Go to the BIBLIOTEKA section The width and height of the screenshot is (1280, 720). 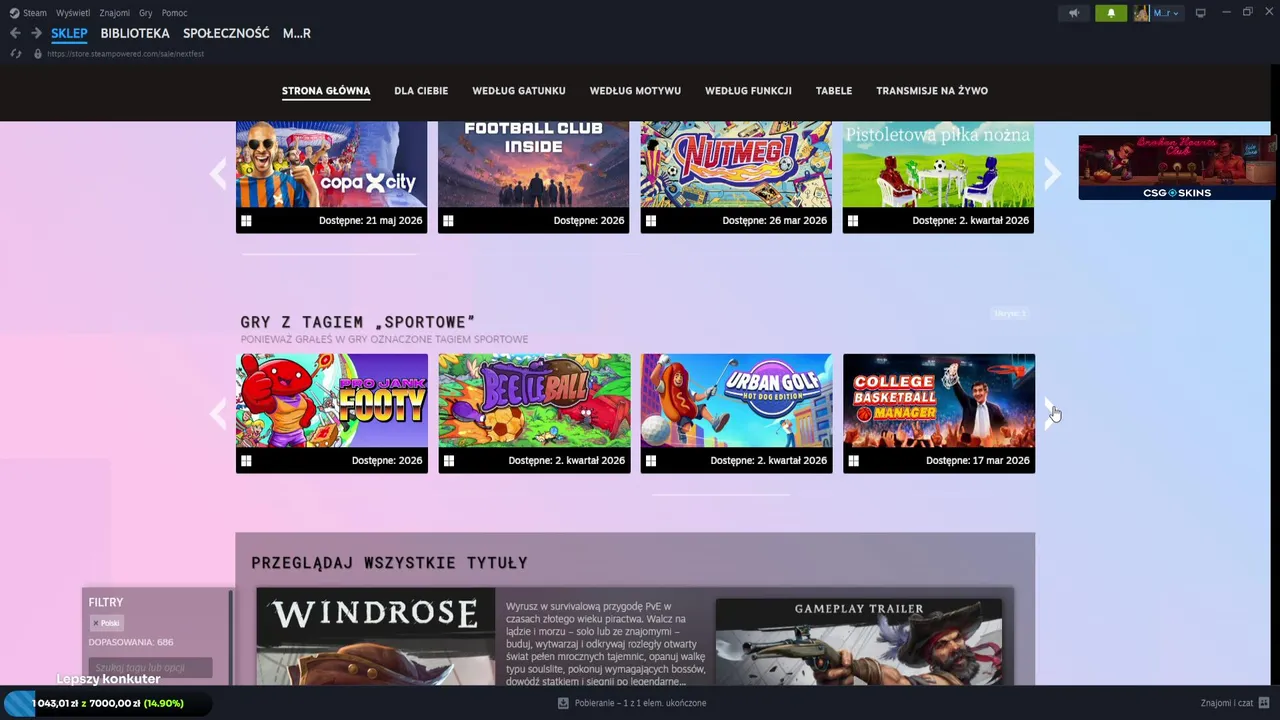pos(135,33)
